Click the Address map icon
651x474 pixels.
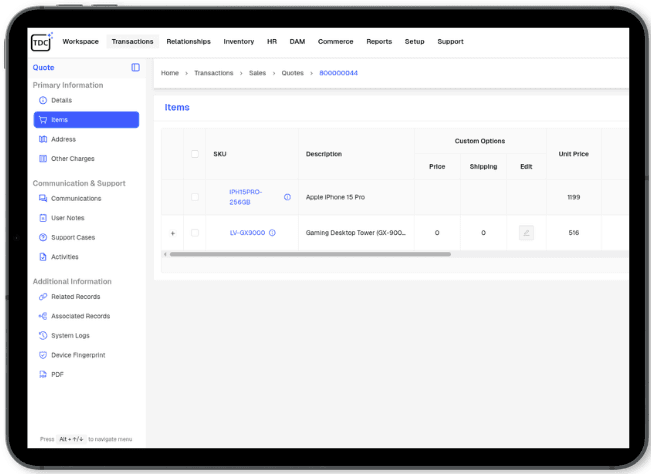[43, 139]
